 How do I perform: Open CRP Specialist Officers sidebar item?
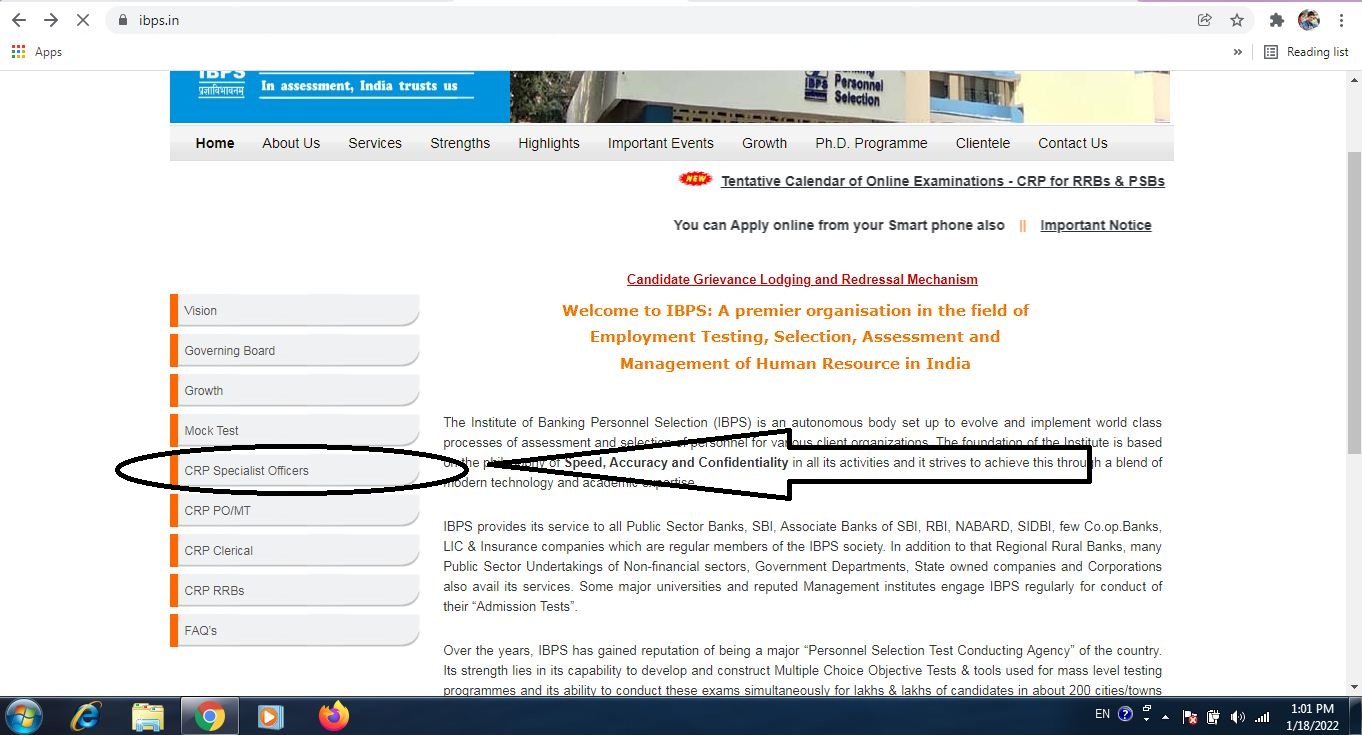pyautogui.click(x=294, y=470)
